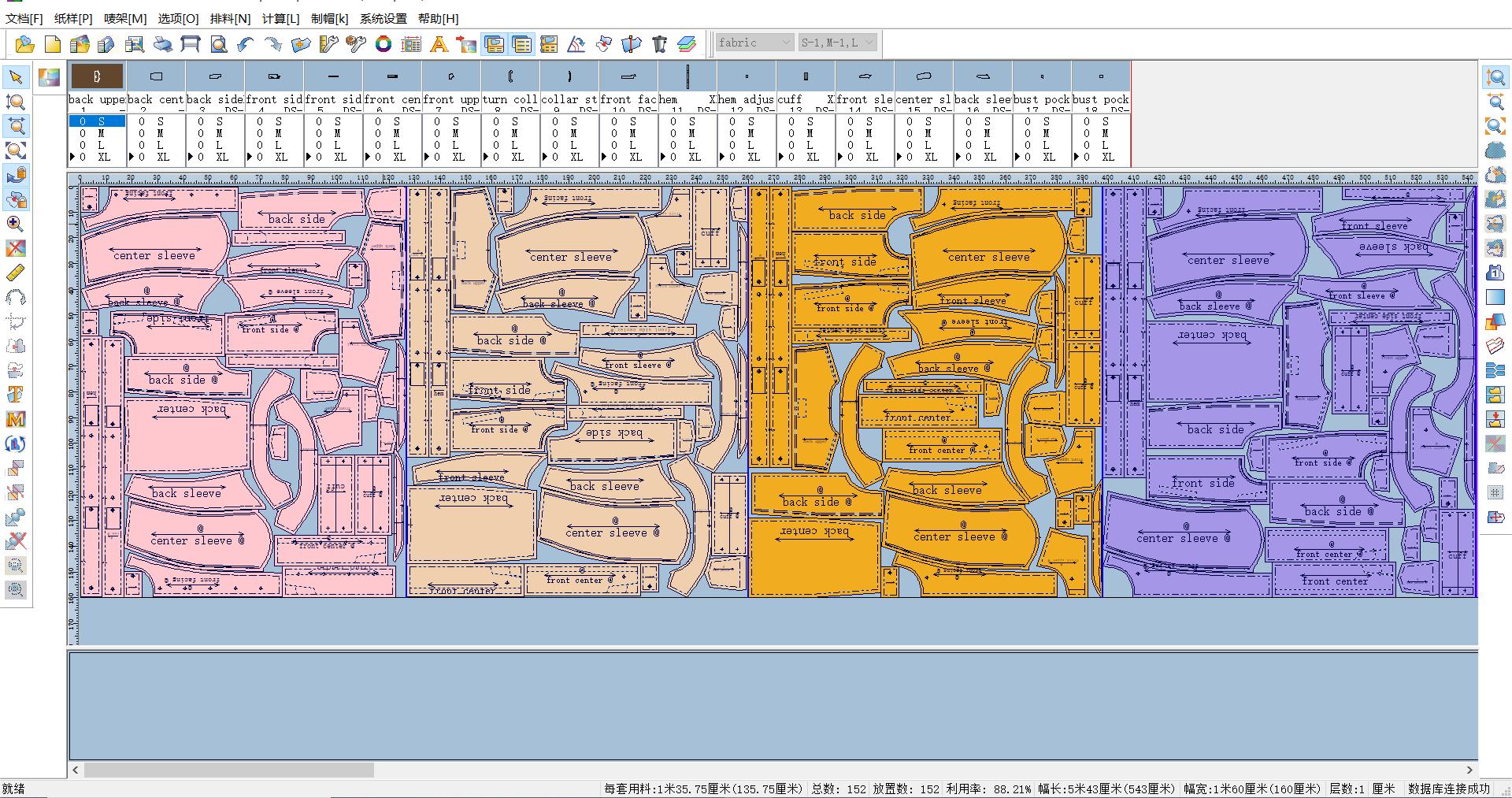Click the open folder icon in toolbar
The width and height of the screenshot is (1512, 798).
click(x=25, y=44)
